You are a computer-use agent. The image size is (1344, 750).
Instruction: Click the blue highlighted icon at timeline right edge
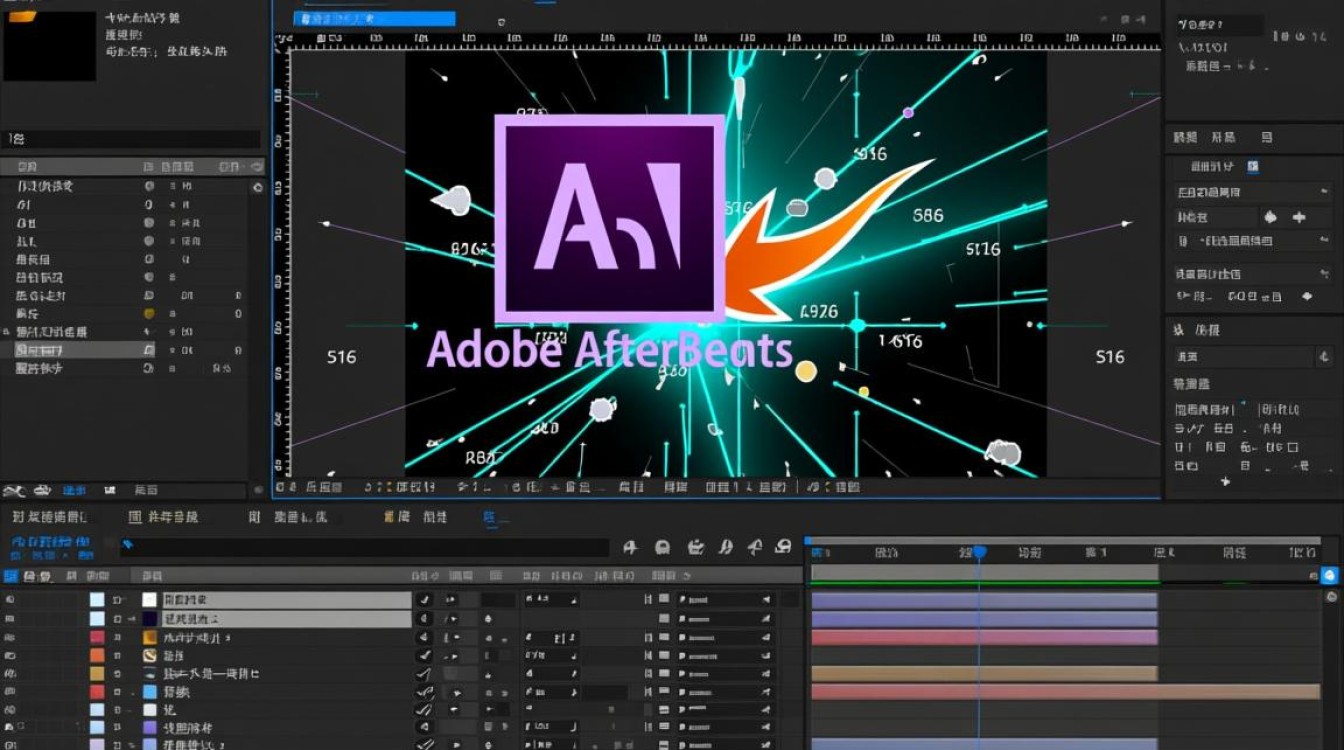pyautogui.click(x=1329, y=575)
